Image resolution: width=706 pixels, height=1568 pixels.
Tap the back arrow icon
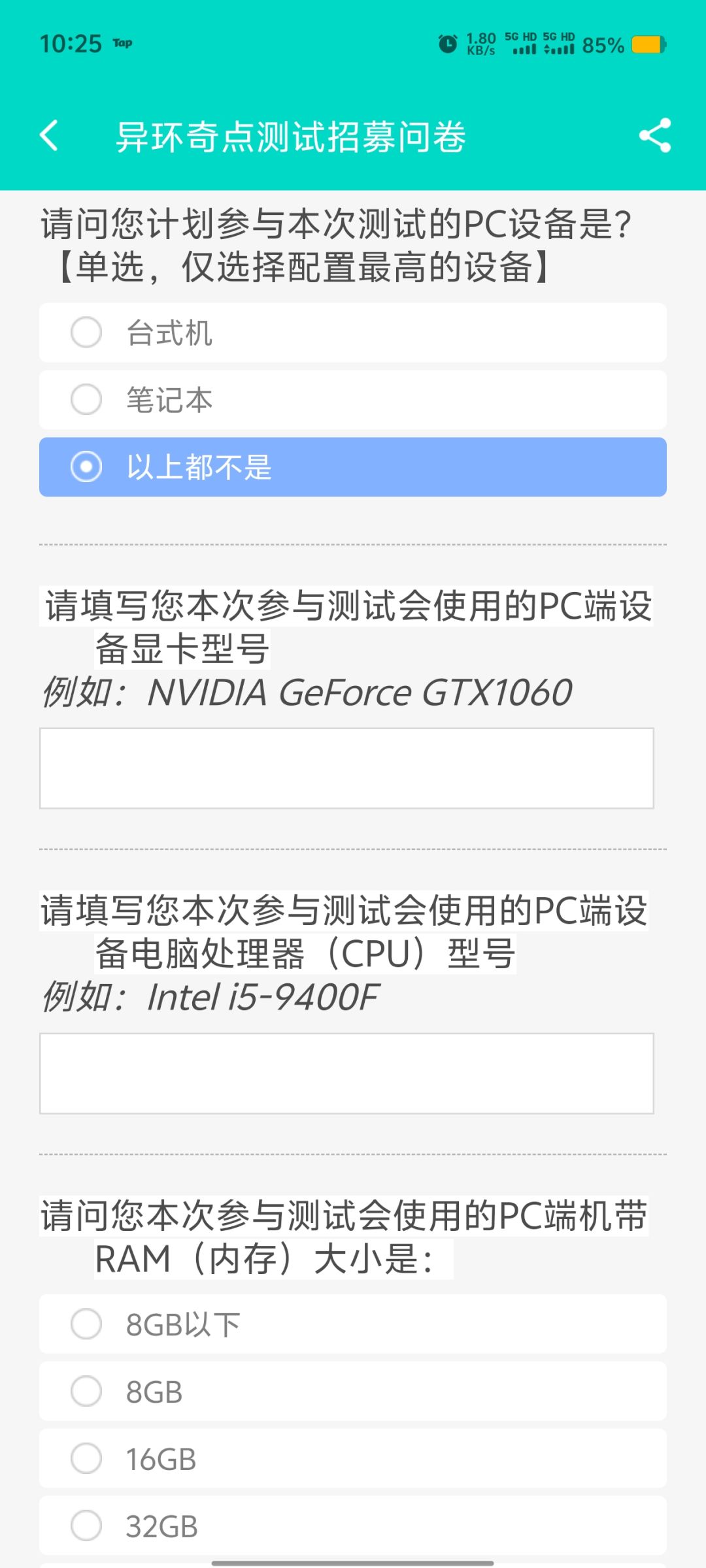[50, 136]
